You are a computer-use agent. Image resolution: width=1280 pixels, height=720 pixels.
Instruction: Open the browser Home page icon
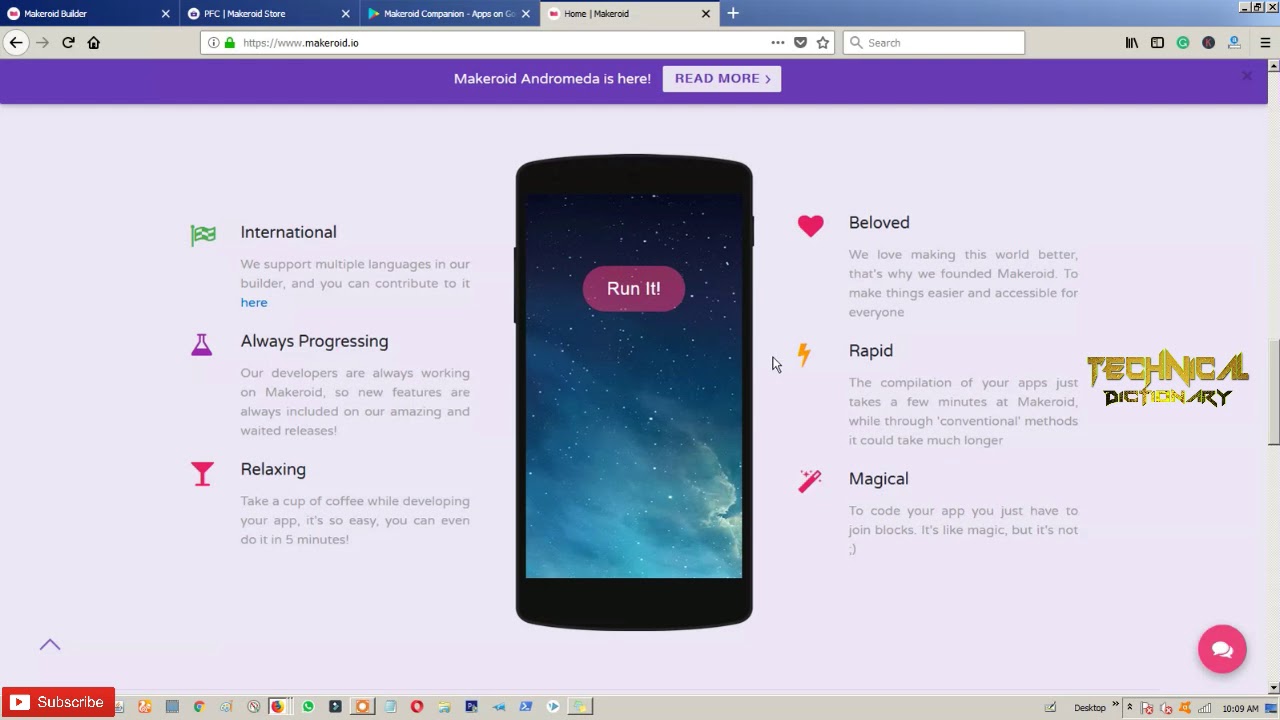coord(94,42)
